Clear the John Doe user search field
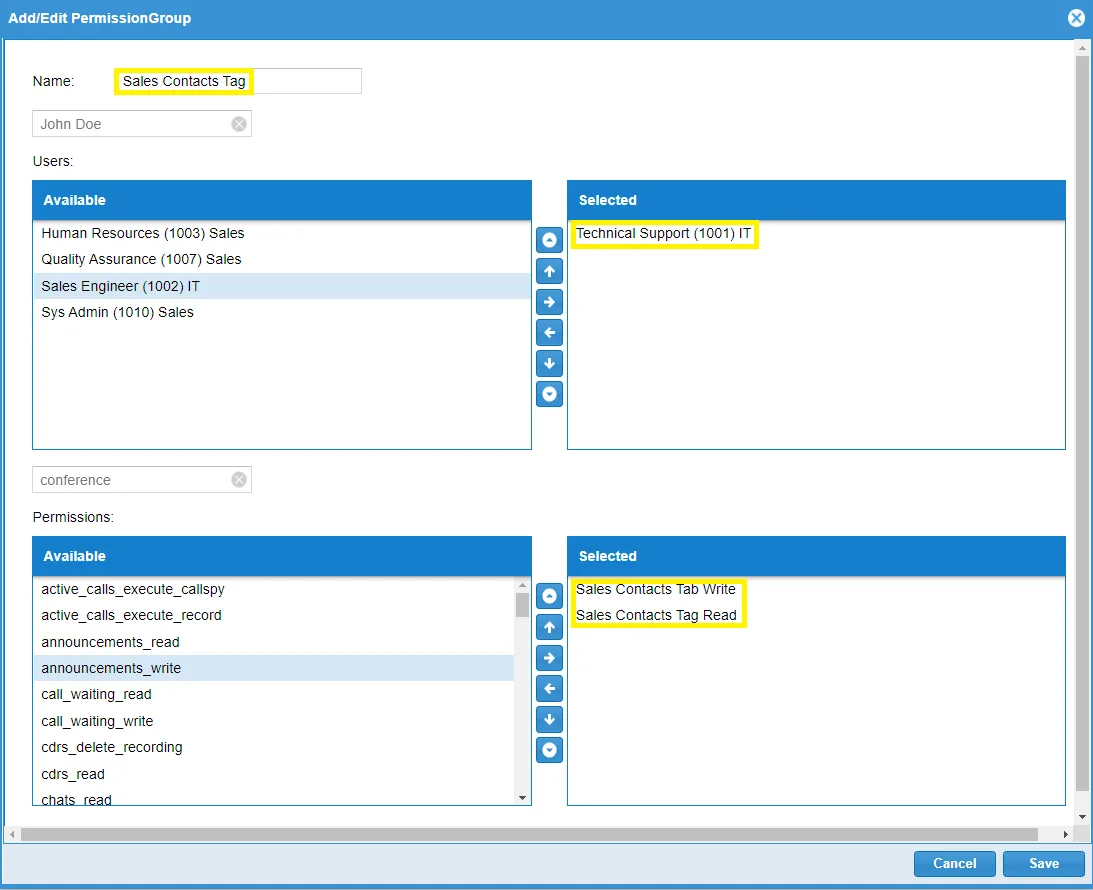Screen dimensions: 1093x890 [x=239, y=124]
